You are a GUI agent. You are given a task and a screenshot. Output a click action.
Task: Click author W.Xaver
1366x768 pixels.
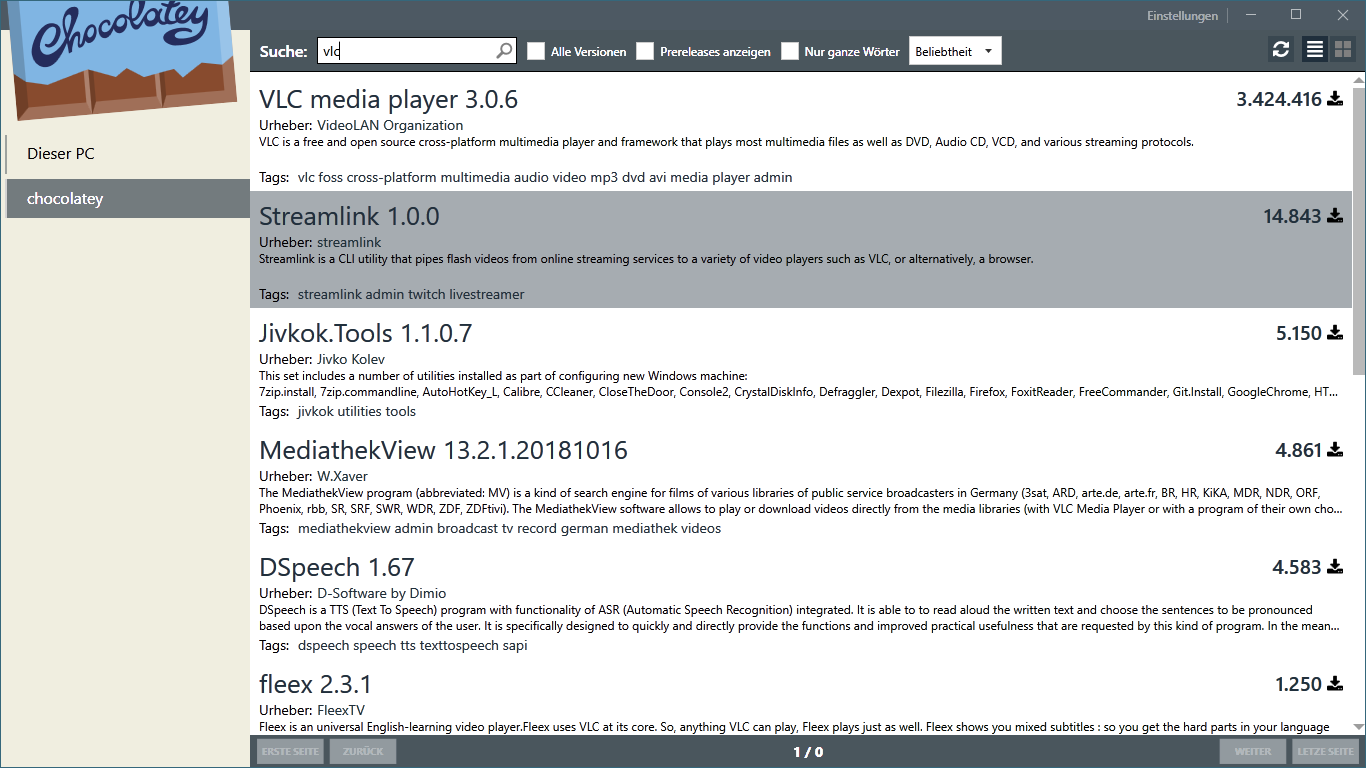(342, 476)
